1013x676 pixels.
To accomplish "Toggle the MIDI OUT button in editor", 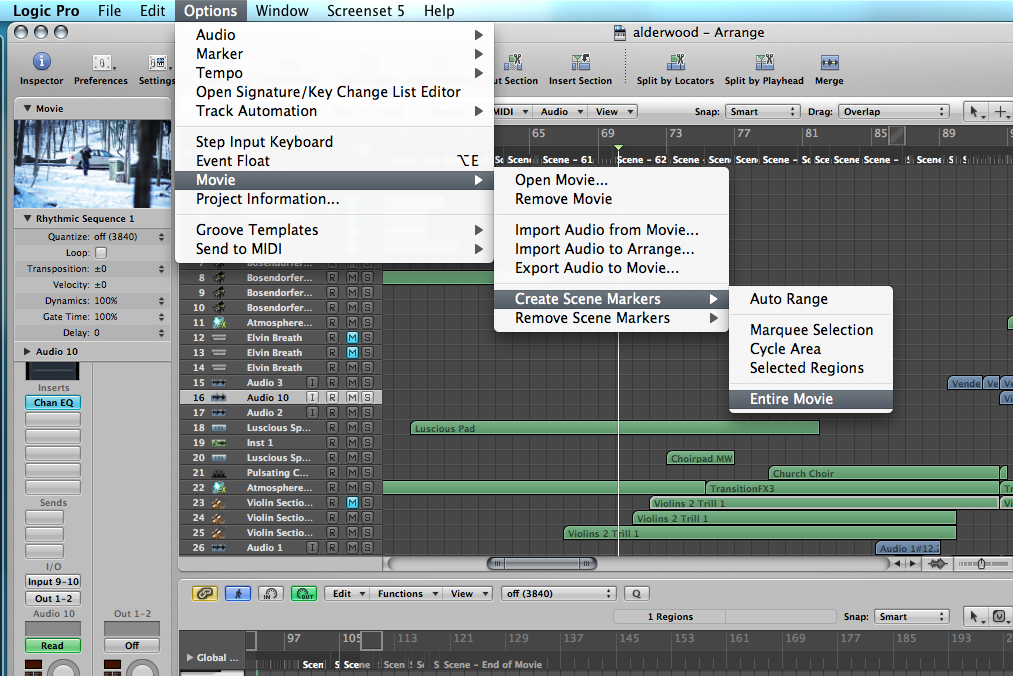I will [x=304, y=593].
